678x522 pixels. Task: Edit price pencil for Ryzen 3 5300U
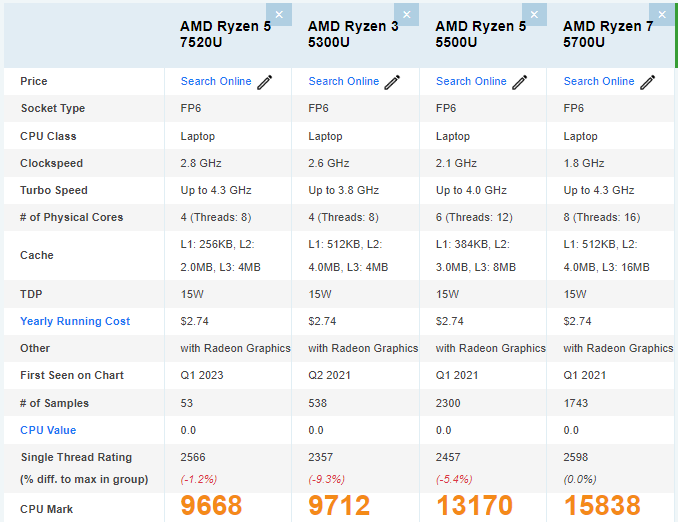click(x=392, y=82)
